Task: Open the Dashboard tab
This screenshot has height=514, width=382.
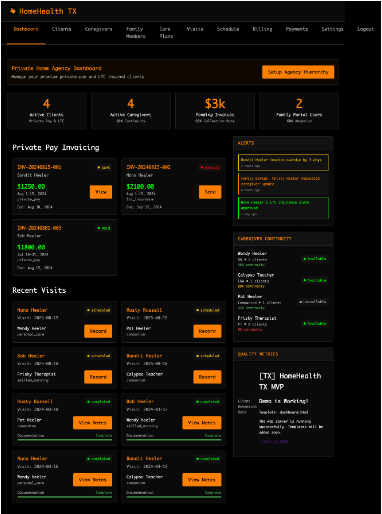Action: (x=26, y=29)
